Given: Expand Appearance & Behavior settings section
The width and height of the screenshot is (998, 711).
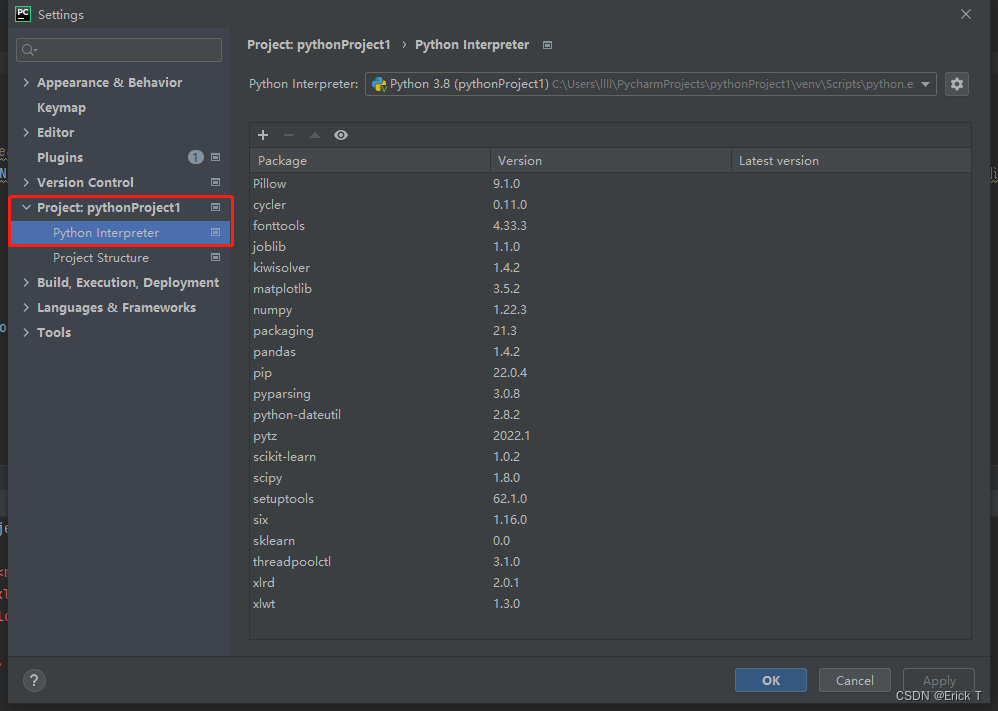Looking at the screenshot, I should (x=26, y=83).
